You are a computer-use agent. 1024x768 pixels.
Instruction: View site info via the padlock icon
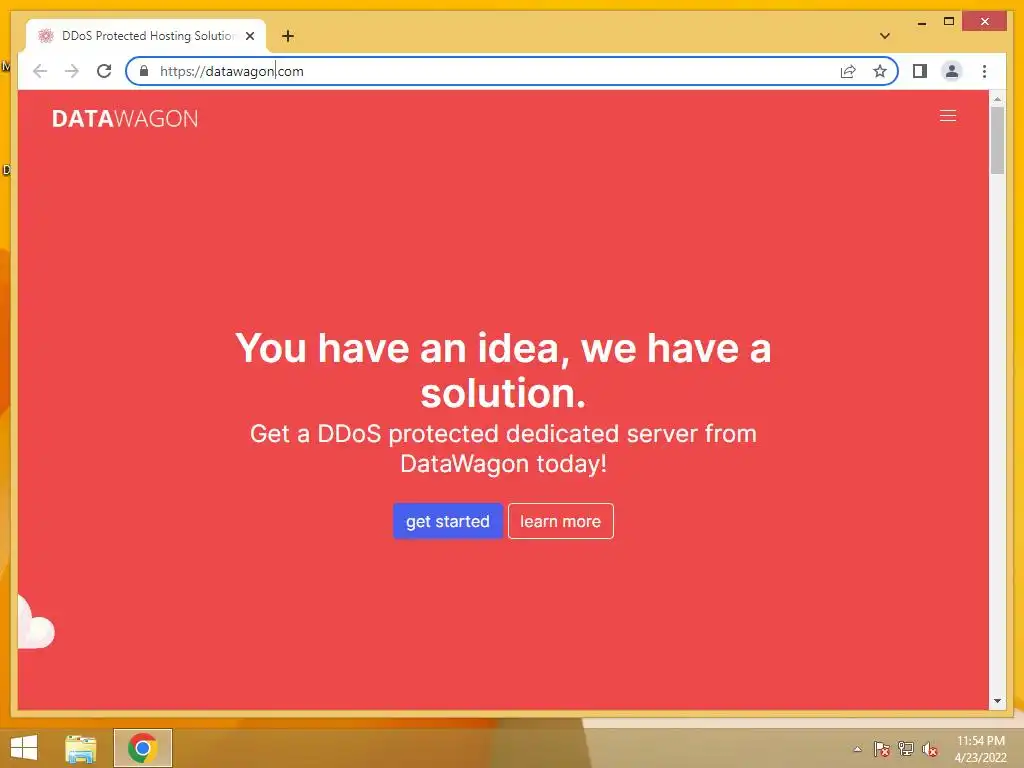click(x=144, y=71)
